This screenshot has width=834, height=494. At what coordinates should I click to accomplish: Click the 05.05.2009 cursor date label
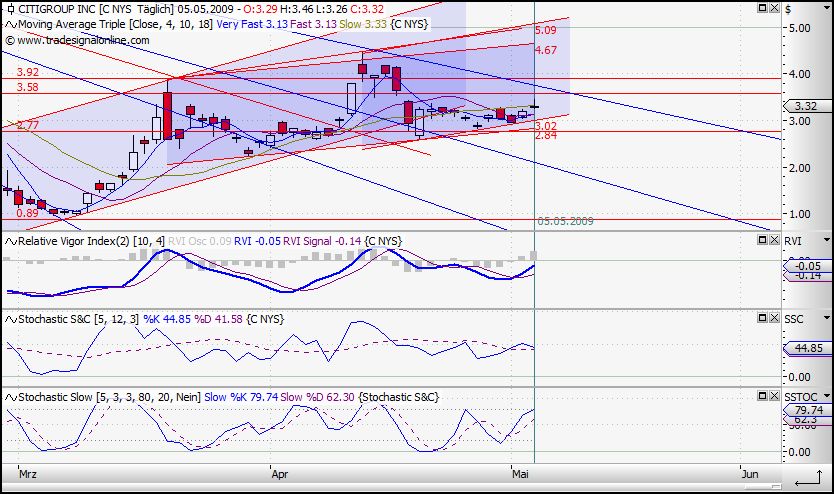click(x=565, y=221)
